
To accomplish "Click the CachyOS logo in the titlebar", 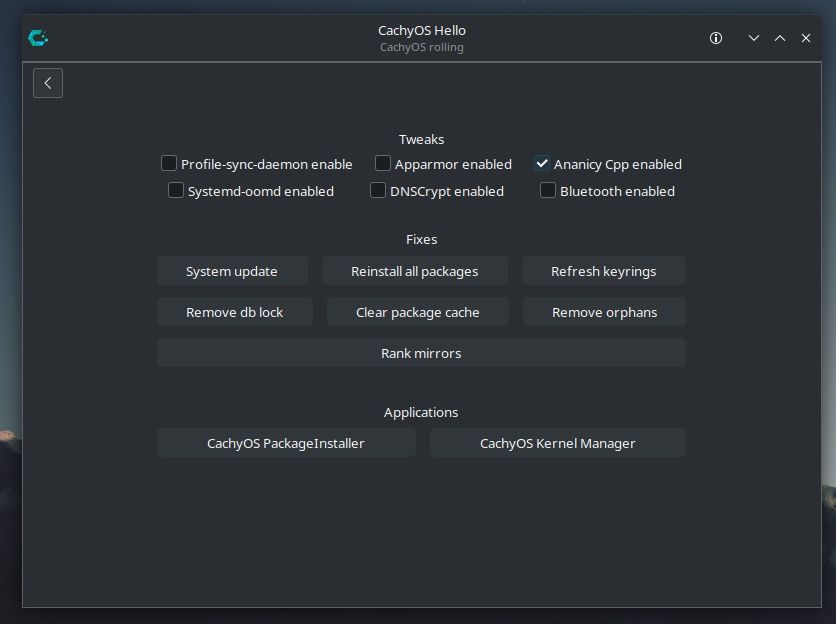I will pyautogui.click(x=38, y=38).
